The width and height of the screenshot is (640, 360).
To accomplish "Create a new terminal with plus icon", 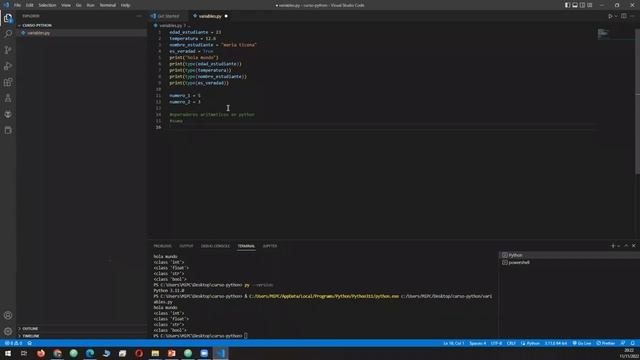I will pyautogui.click(x=613, y=246).
